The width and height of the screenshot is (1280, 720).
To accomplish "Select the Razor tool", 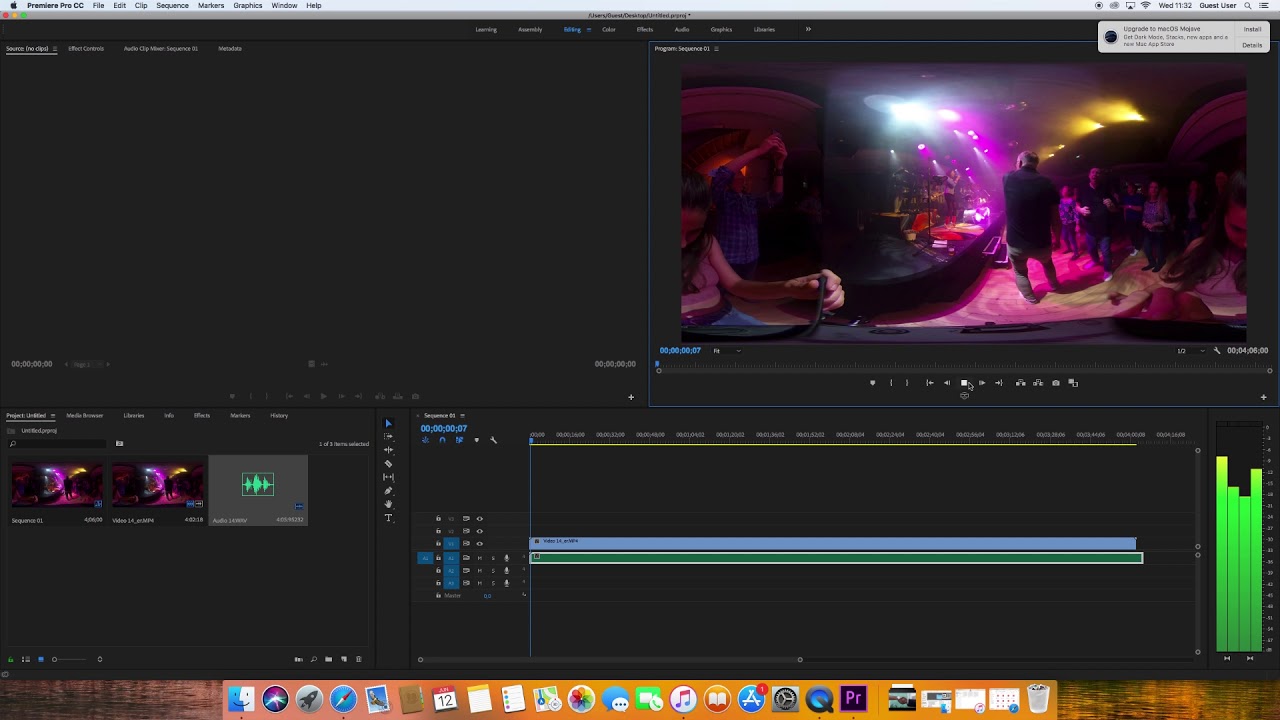I will point(388,464).
